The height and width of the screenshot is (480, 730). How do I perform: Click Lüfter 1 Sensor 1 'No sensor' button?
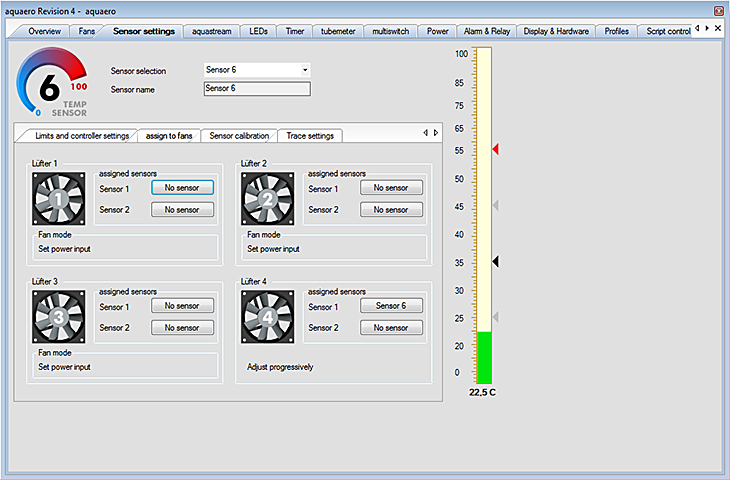(182, 188)
